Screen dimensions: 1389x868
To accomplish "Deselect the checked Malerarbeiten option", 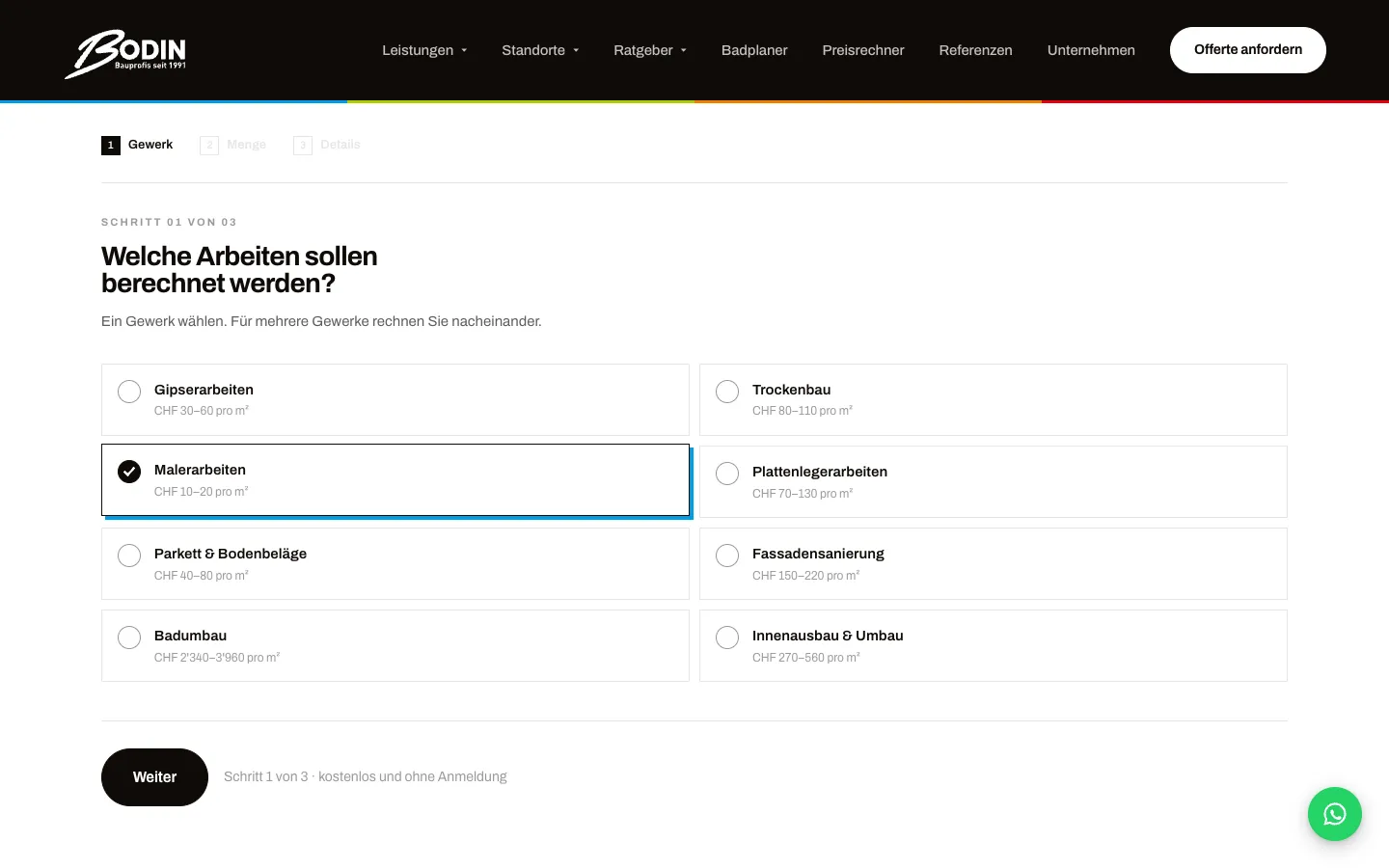I will point(395,479).
